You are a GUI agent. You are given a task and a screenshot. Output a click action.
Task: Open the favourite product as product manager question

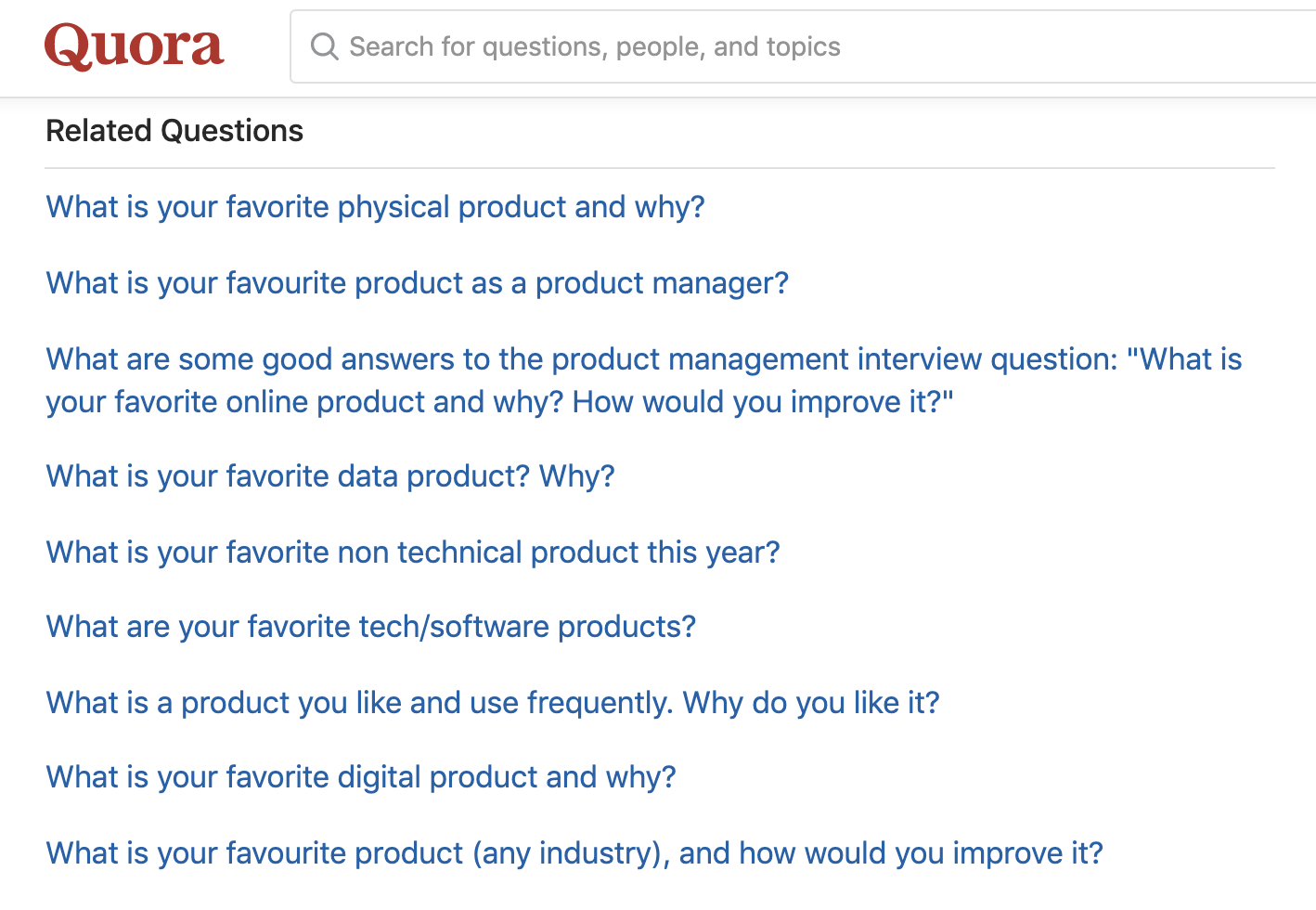tap(417, 282)
